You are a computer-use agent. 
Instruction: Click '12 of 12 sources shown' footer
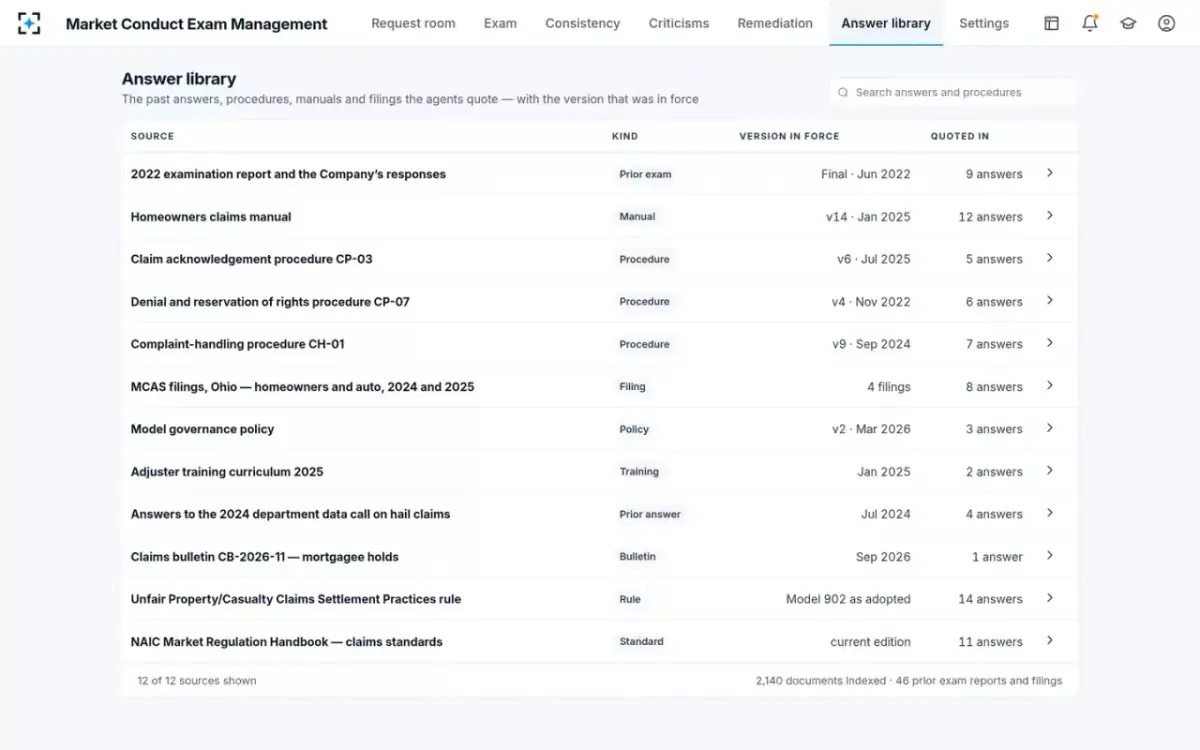(x=197, y=681)
